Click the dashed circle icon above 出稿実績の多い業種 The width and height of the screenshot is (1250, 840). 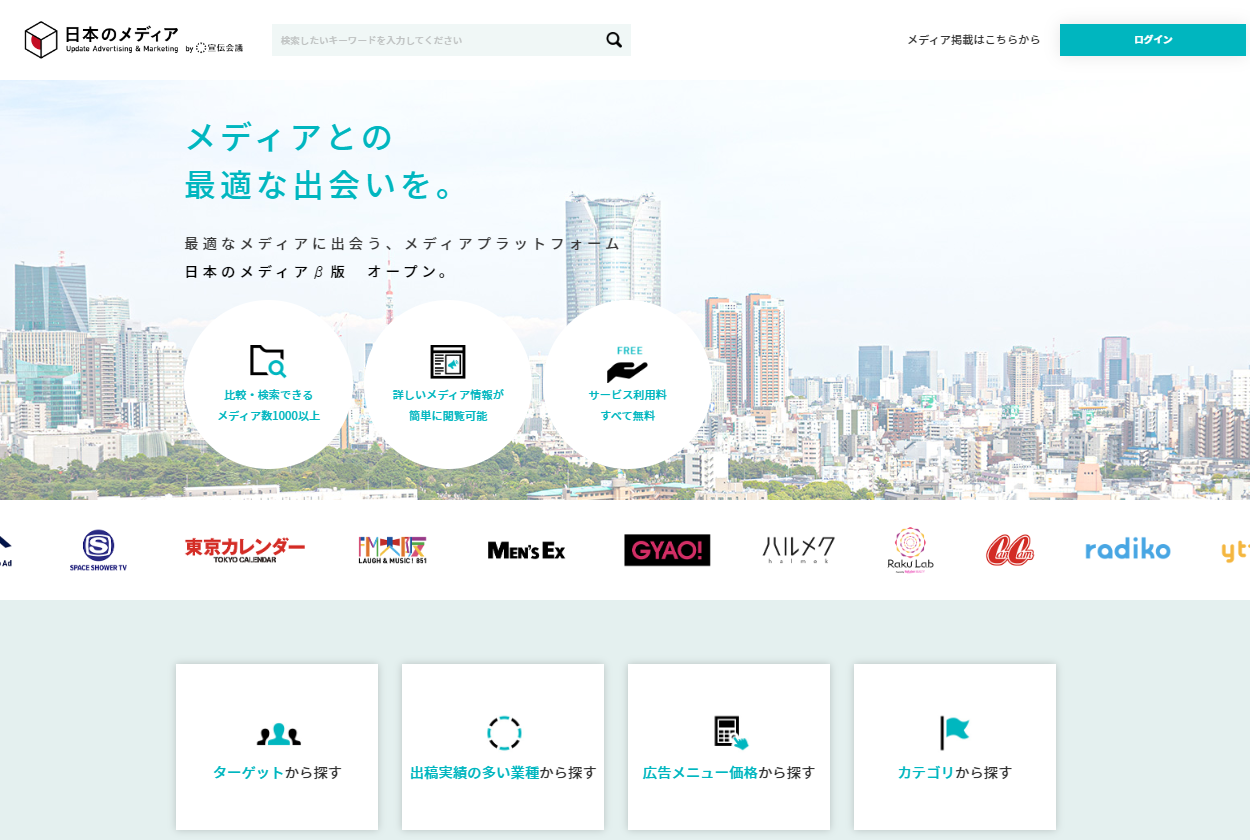[503, 731]
